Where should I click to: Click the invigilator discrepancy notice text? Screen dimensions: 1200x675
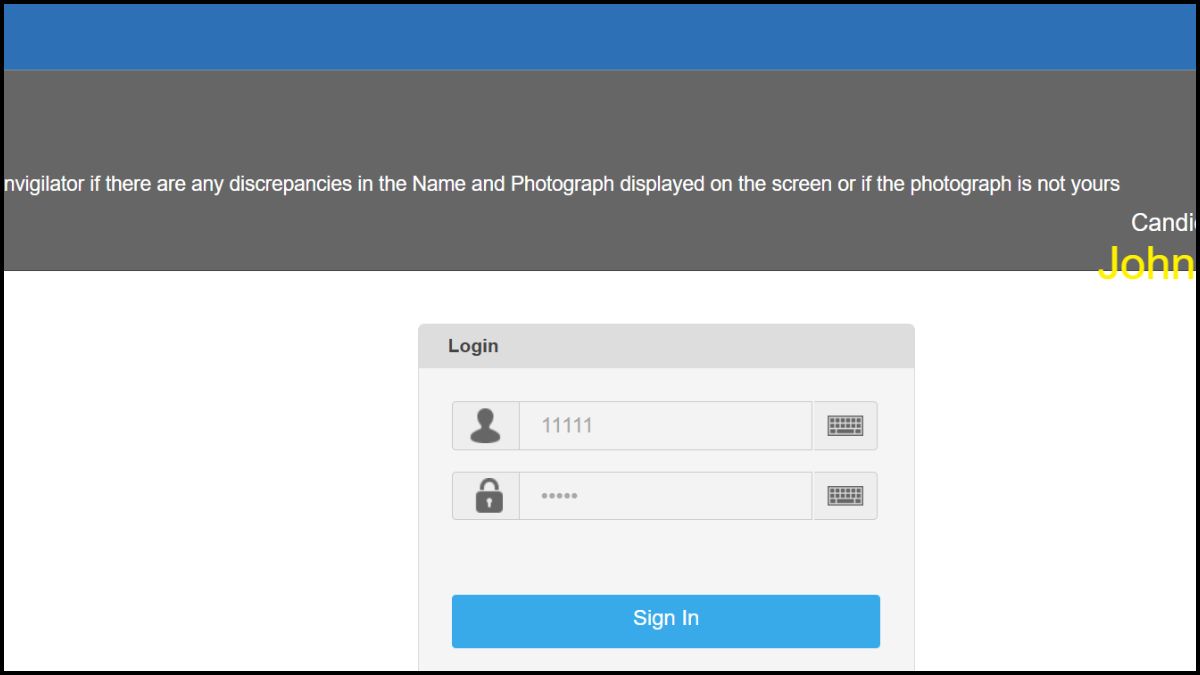click(x=560, y=183)
